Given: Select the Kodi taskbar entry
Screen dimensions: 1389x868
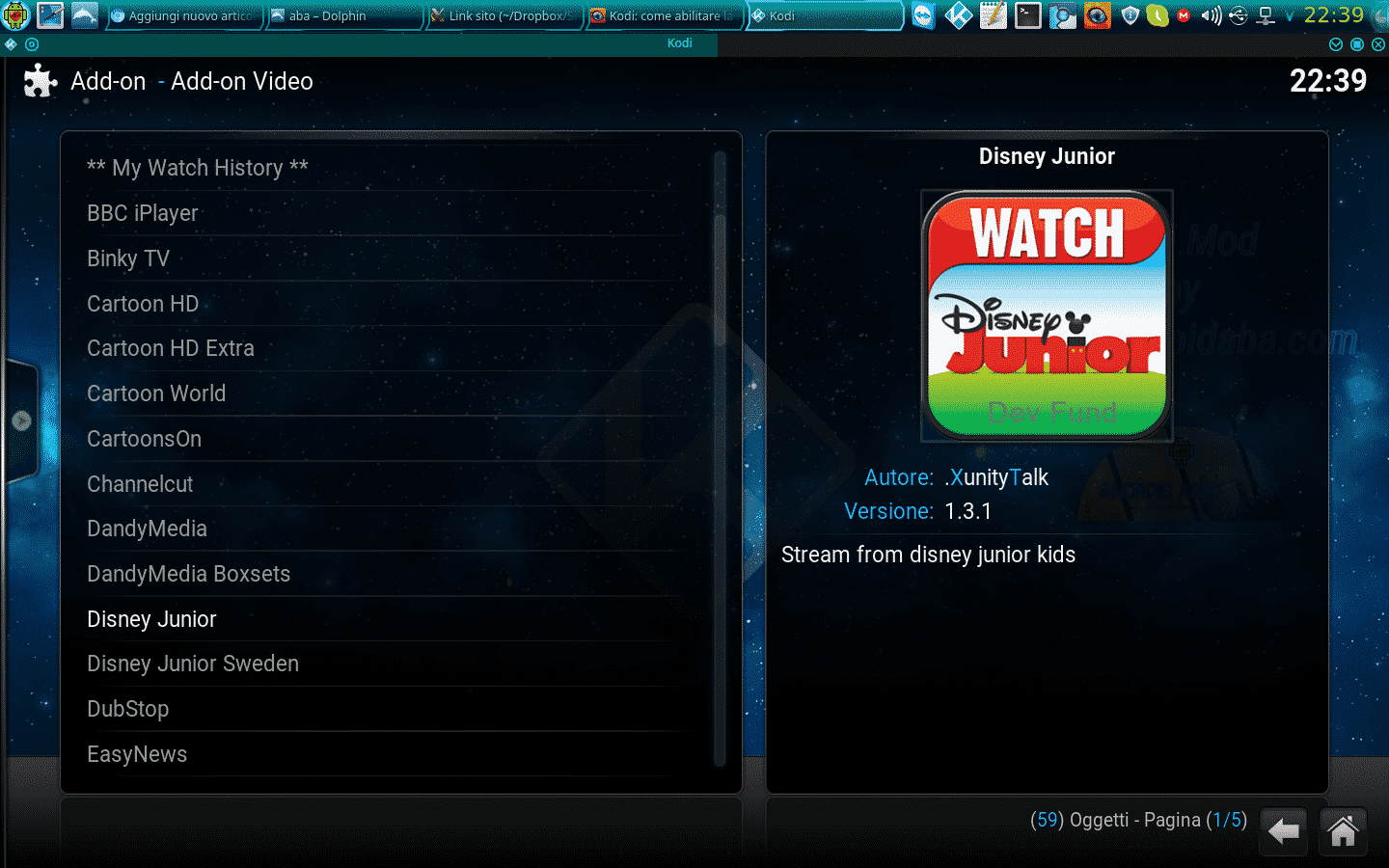Looking at the screenshot, I should point(826,15).
